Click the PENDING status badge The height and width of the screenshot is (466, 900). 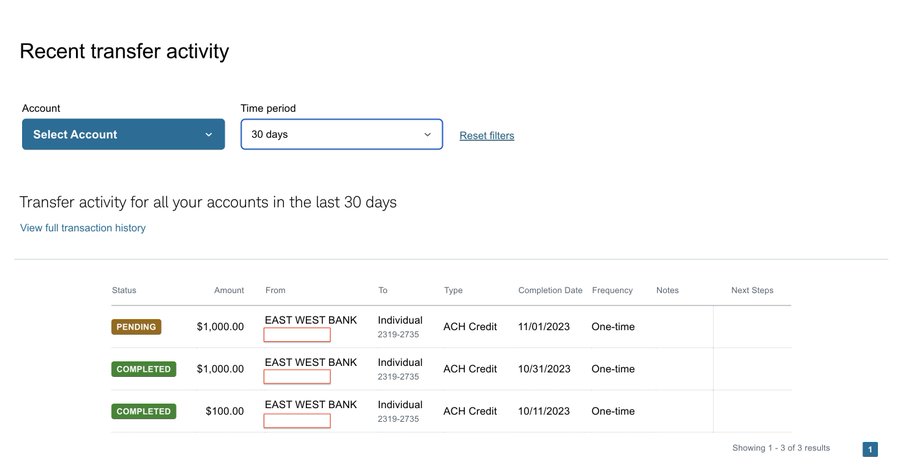click(136, 327)
